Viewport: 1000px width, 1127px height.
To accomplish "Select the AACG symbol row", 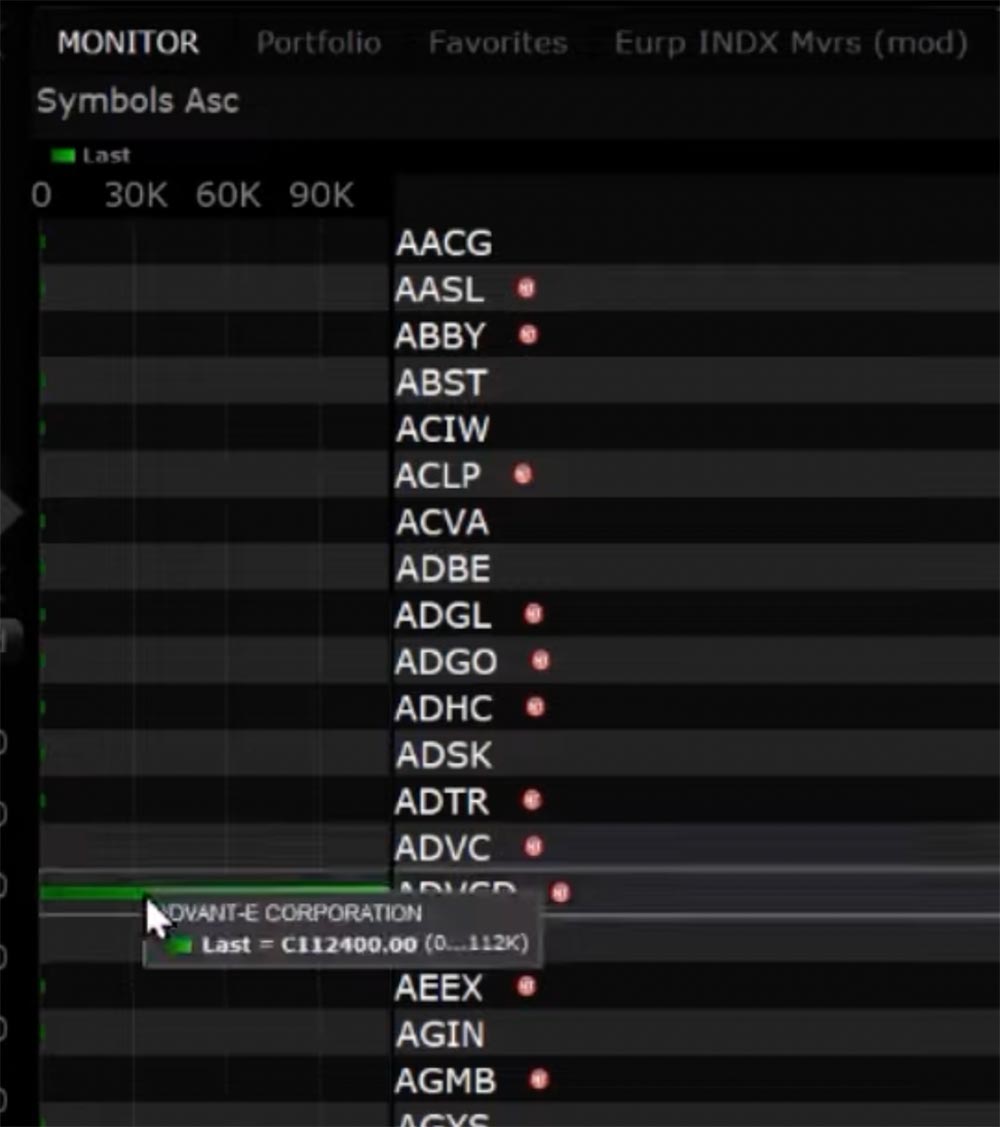I will 443,243.
